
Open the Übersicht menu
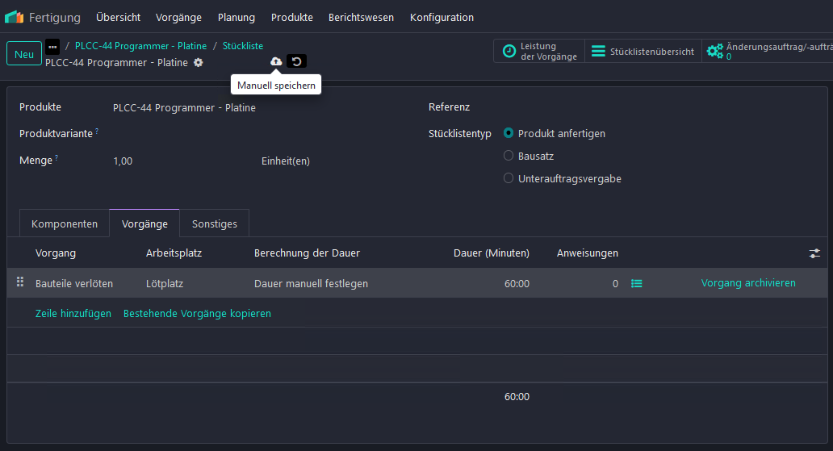118,18
